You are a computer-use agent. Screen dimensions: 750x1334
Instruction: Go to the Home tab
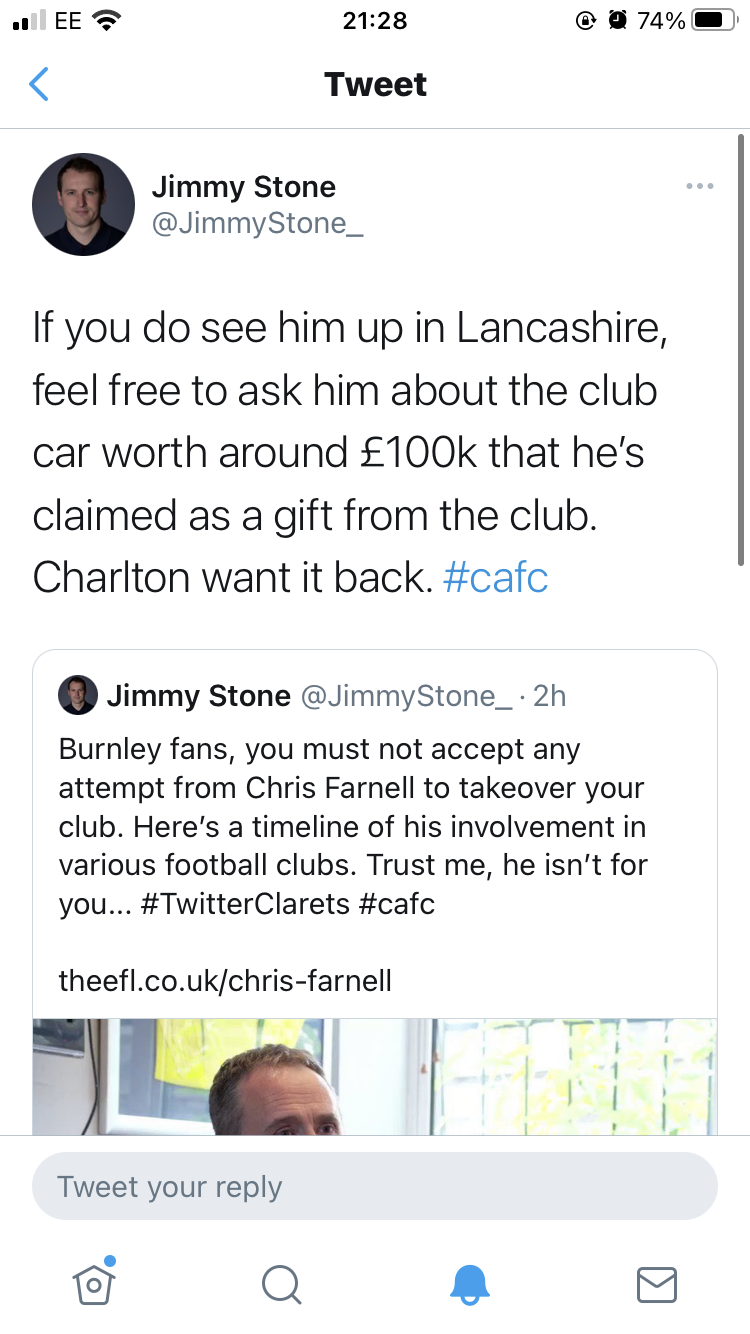pyautogui.click(x=94, y=1284)
